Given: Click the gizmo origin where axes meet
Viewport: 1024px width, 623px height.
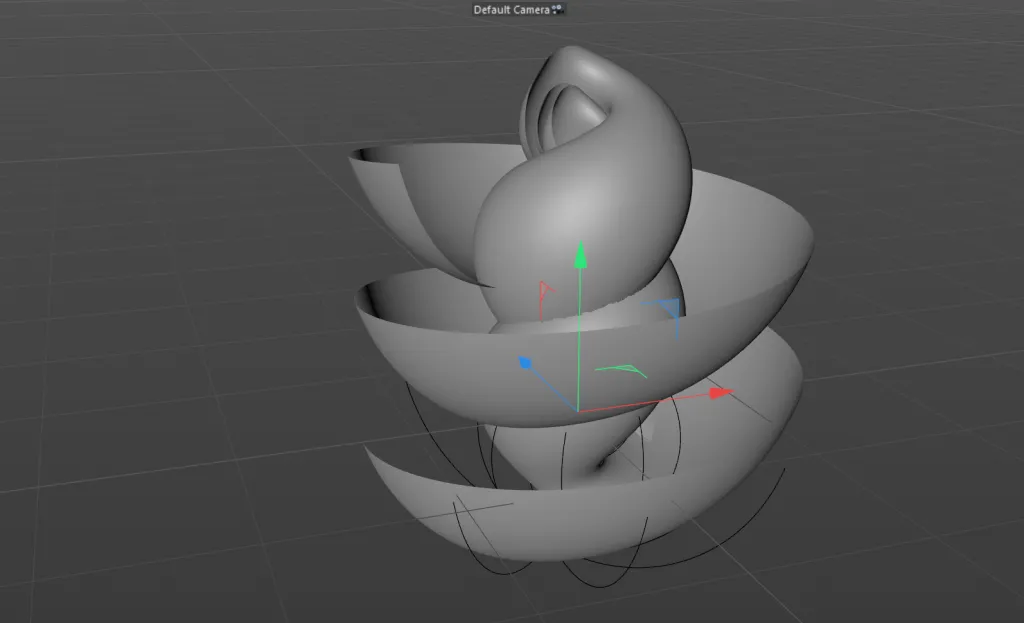Looking at the screenshot, I should click(x=579, y=411).
